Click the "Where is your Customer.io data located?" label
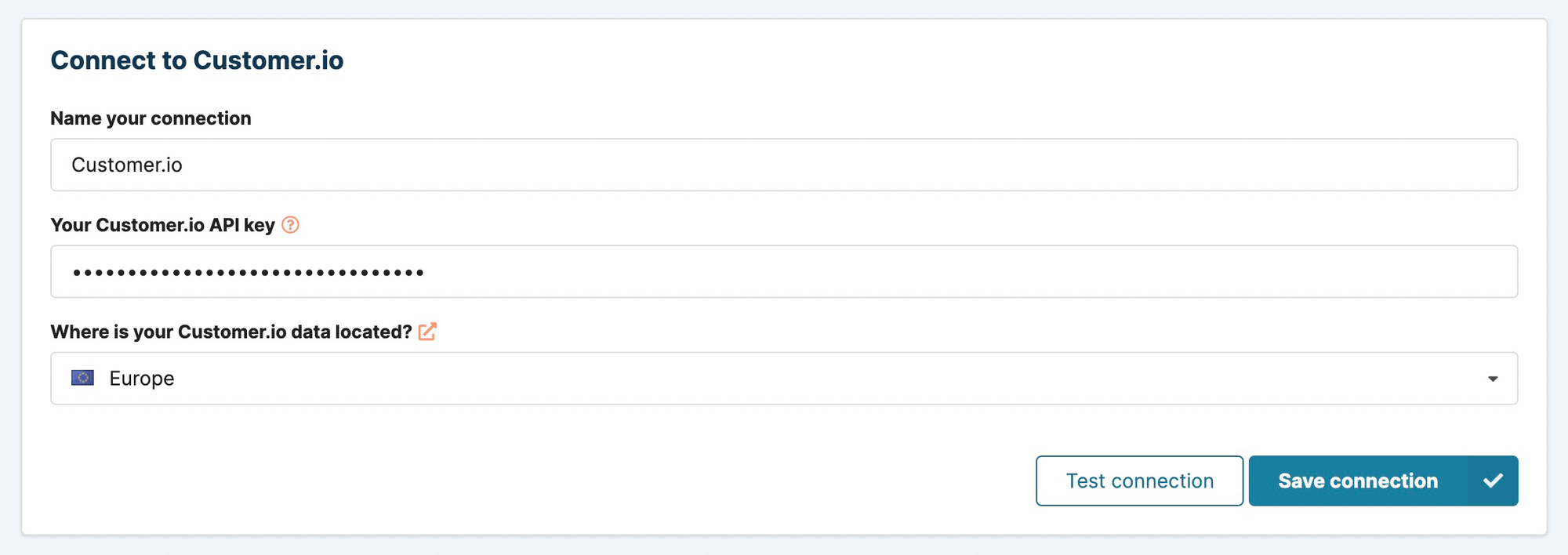 231,332
